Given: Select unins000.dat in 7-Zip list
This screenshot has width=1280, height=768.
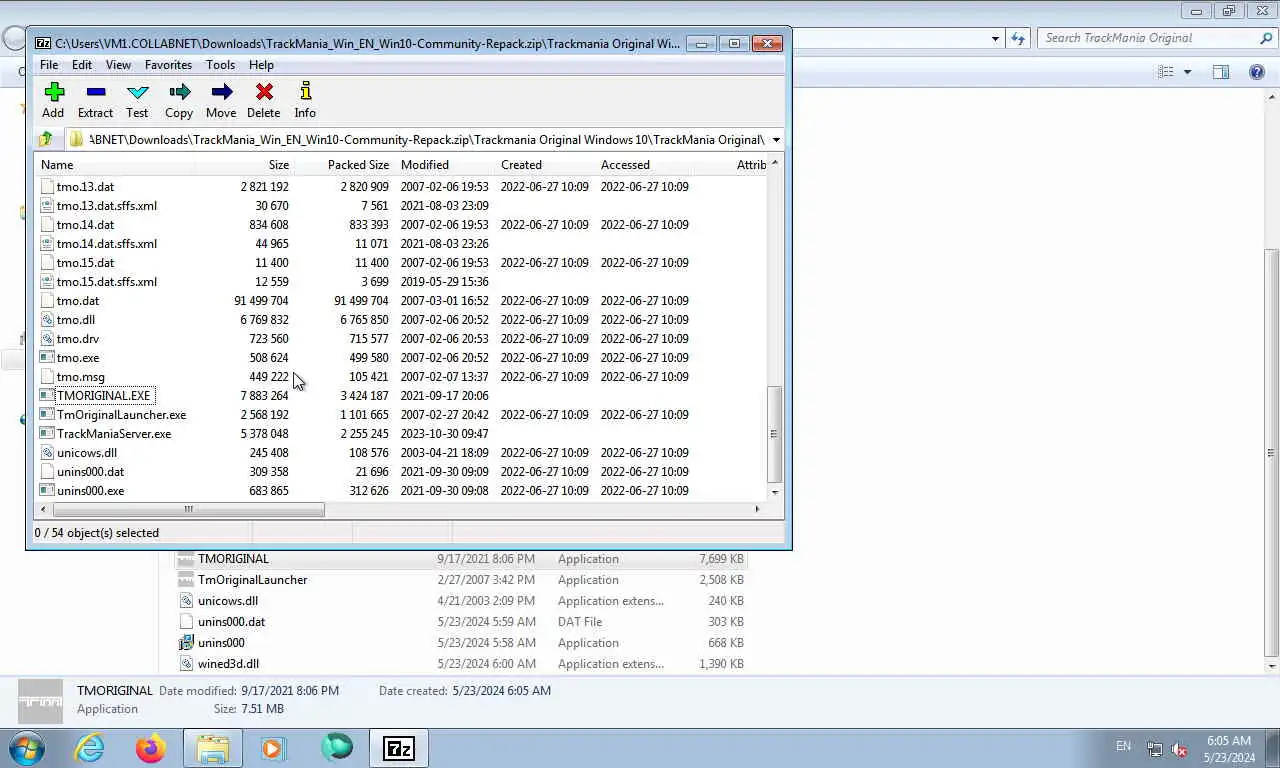Looking at the screenshot, I should pos(90,471).
